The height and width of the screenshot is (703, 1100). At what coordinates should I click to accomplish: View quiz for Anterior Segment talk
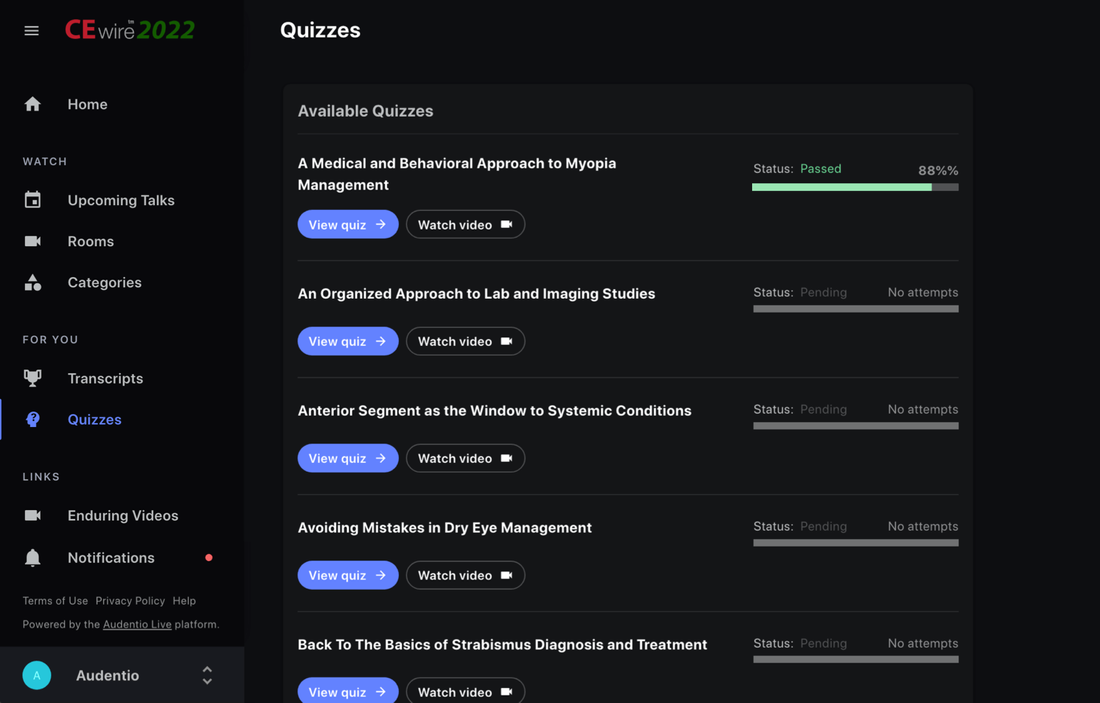(347, 459)
